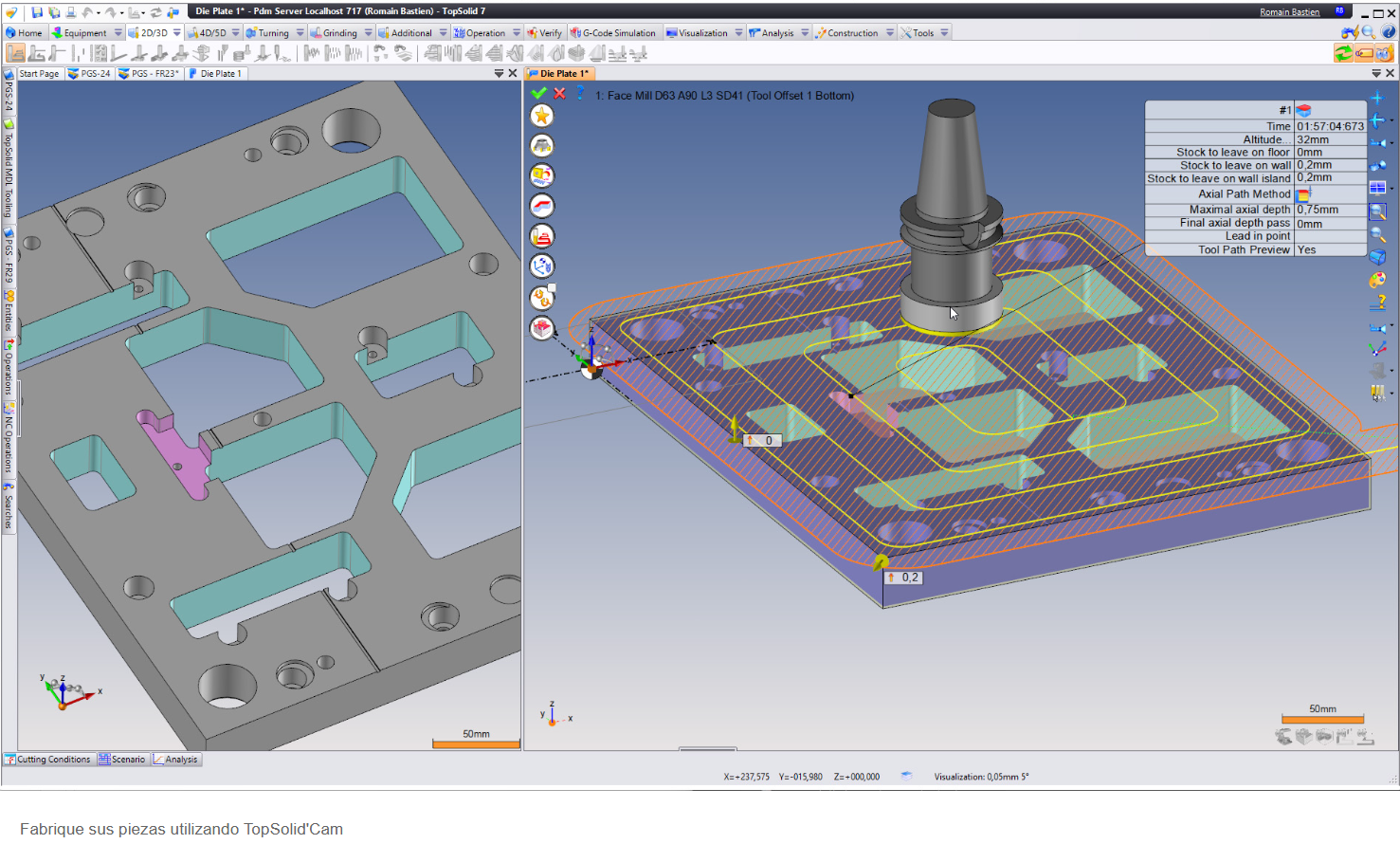Open the Tools menu dropdown arrow
1400x844 pixels.
coord(944,33)
